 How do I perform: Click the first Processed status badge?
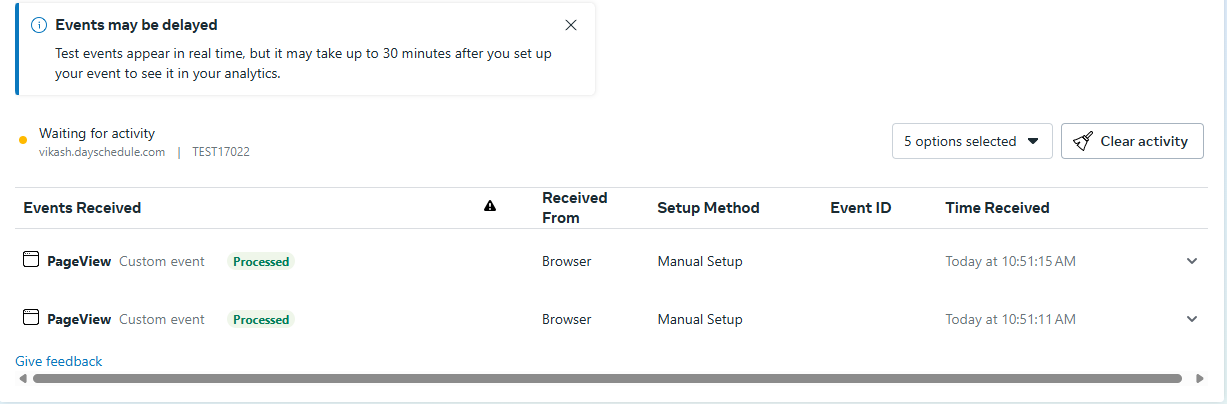point(261,261)
